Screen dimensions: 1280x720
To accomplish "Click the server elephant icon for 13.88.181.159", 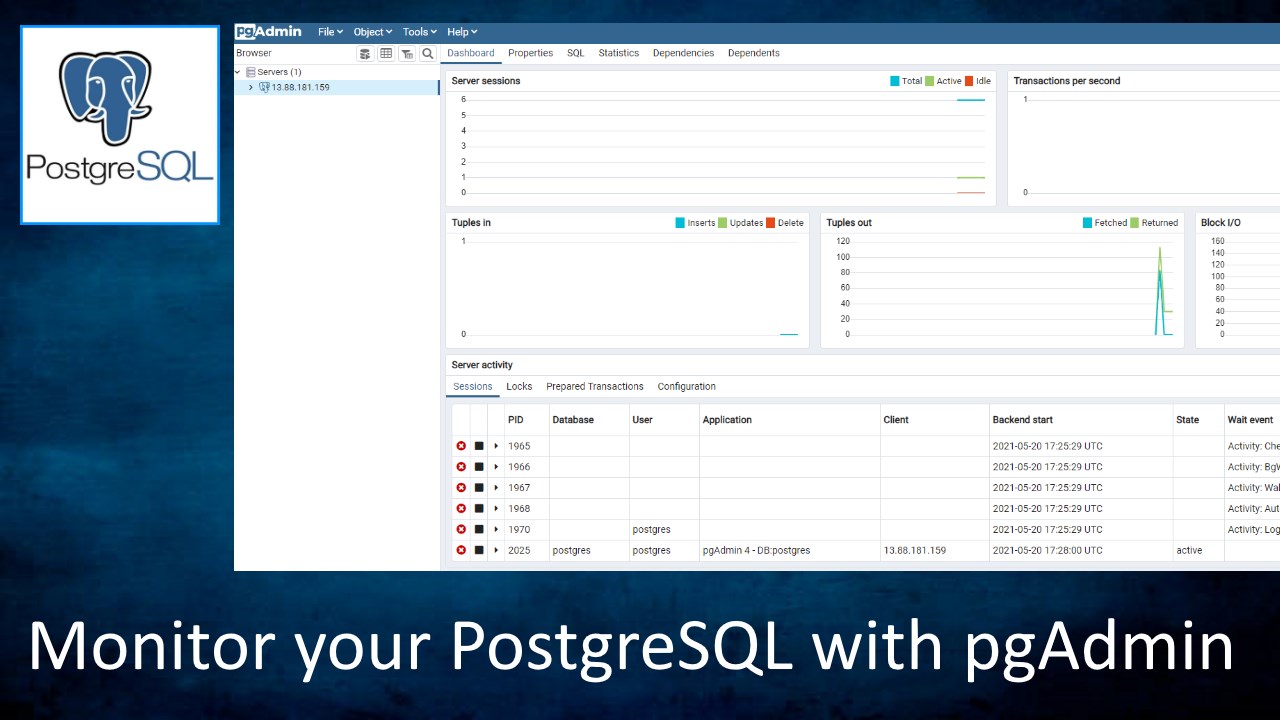I will [x=264, y=87].
